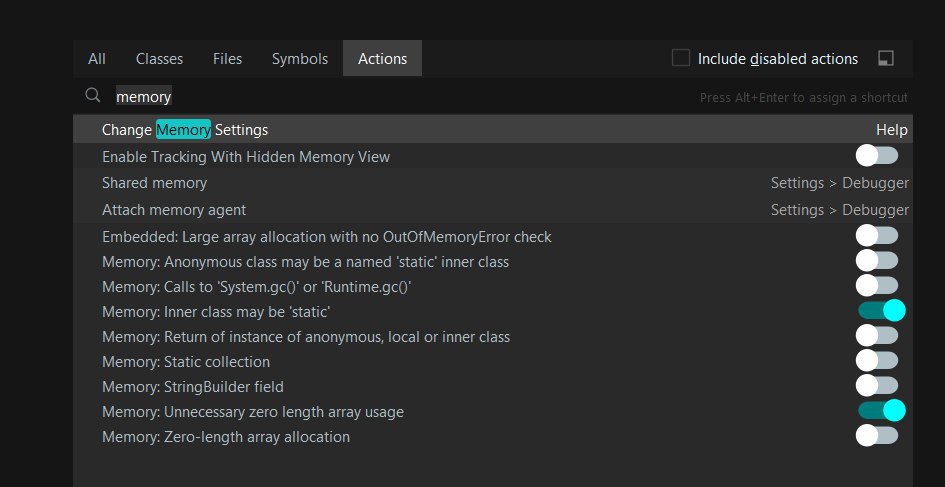Toggle Enable Tracking With Hidden Memory View
The image size is (945, 487).
tap(877, 156)
